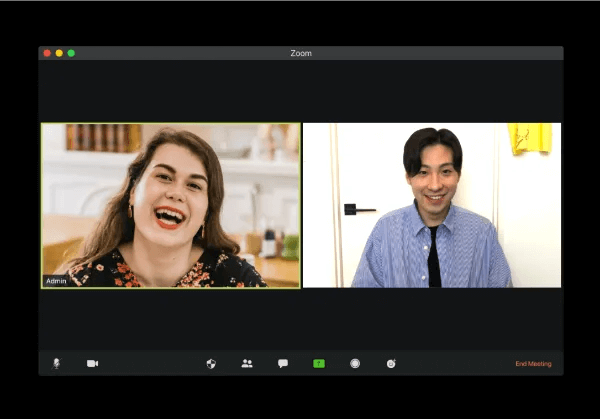Select the video tile of man in blue shirt
The width and height of the screenshot is (600, 419).
coord(432,205)
